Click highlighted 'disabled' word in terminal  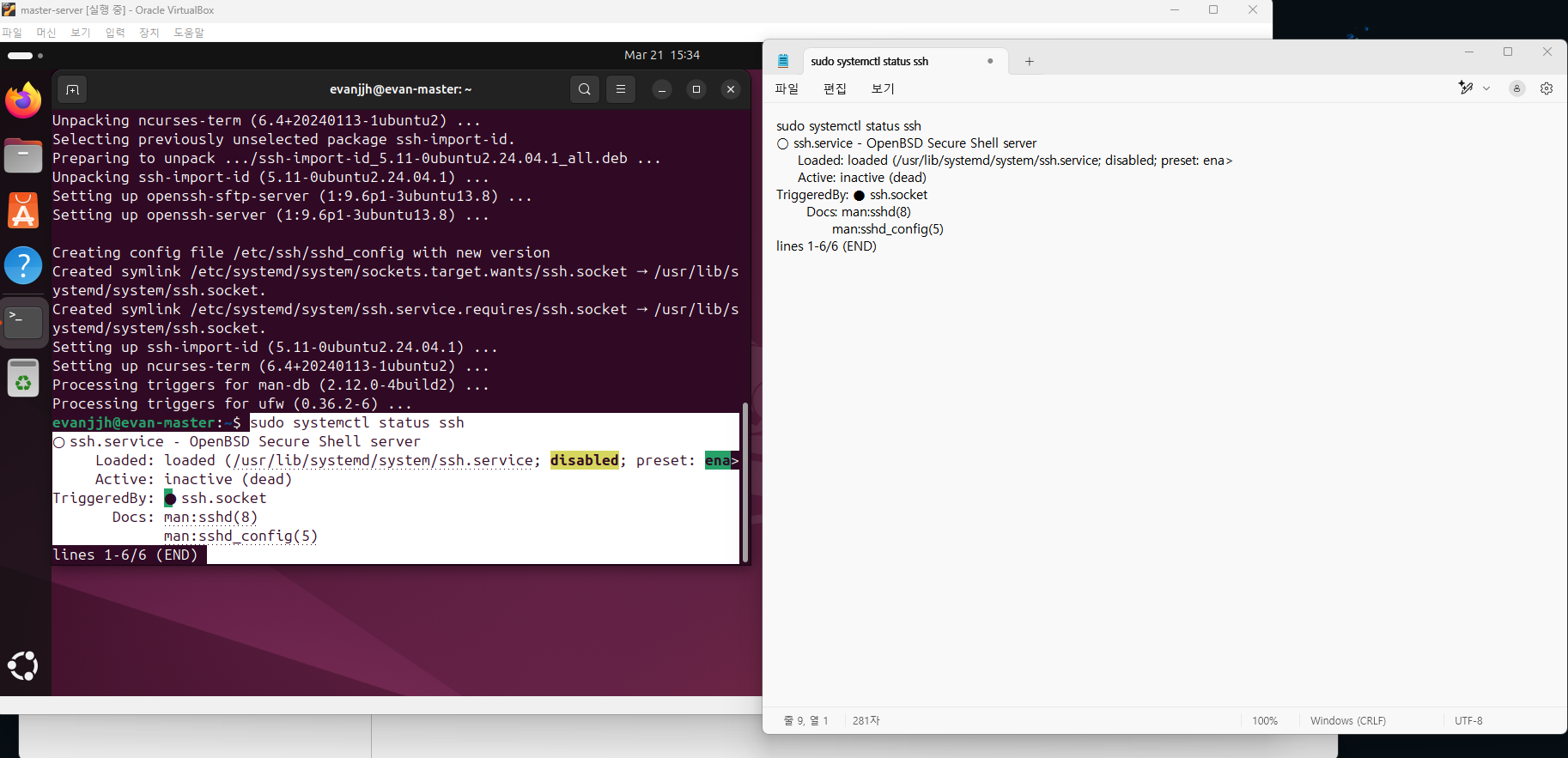(585, 460)
